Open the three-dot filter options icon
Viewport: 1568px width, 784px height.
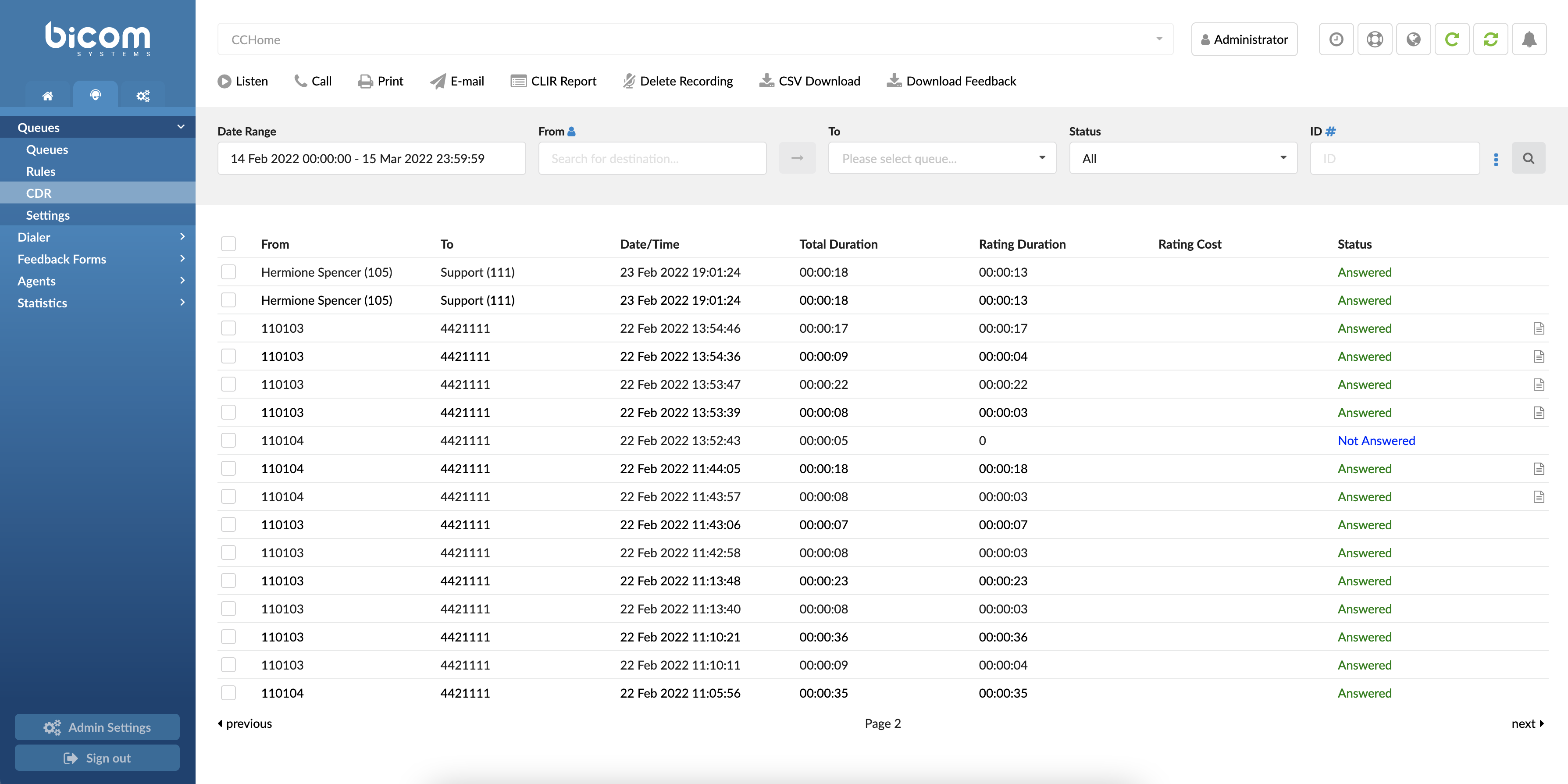tap(1496, 160)
